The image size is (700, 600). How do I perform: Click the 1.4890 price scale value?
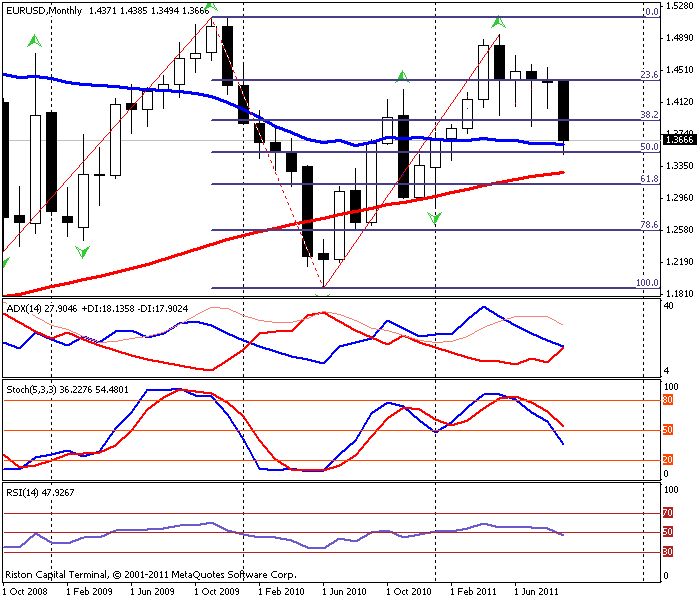tap(679, 38)
